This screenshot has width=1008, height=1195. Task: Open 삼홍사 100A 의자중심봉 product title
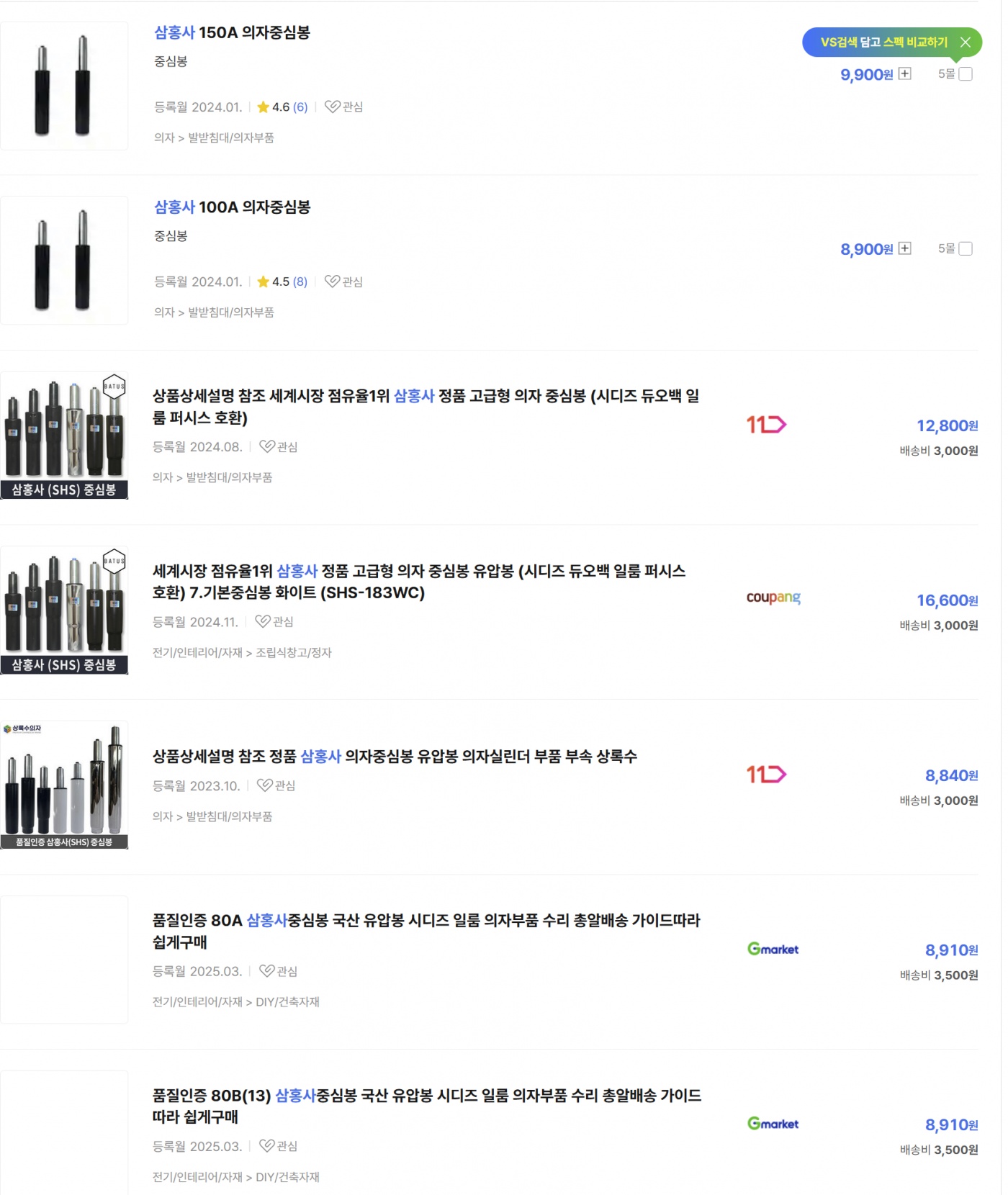[x=232, y=207]
